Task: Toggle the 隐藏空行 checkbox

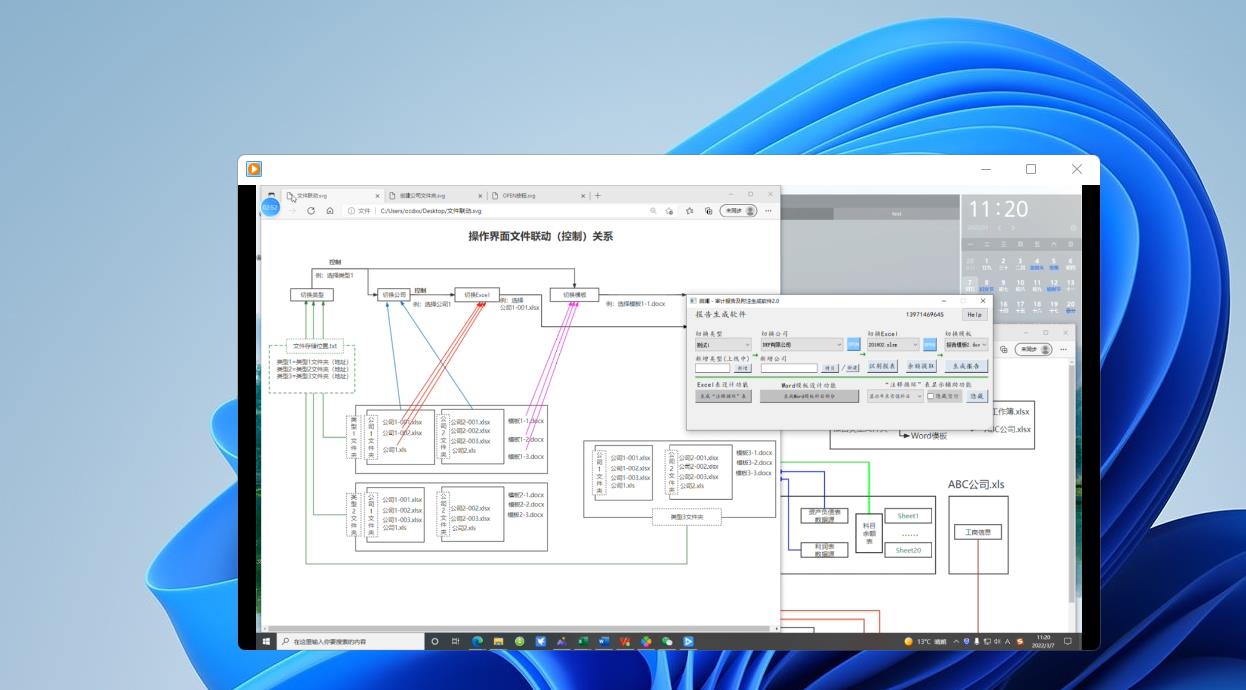Action: 931,396
